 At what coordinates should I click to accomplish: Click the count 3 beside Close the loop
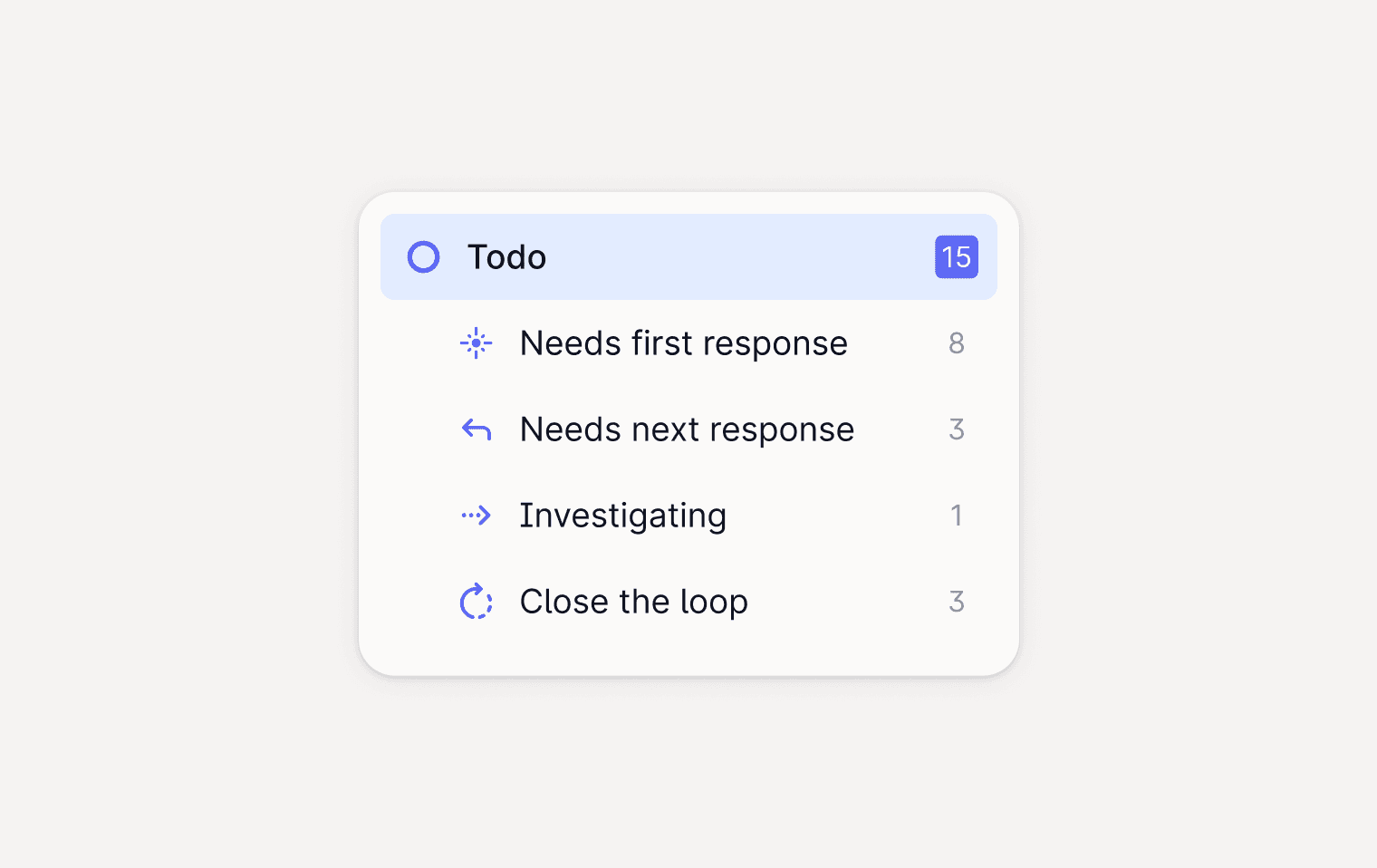point(956,602)
